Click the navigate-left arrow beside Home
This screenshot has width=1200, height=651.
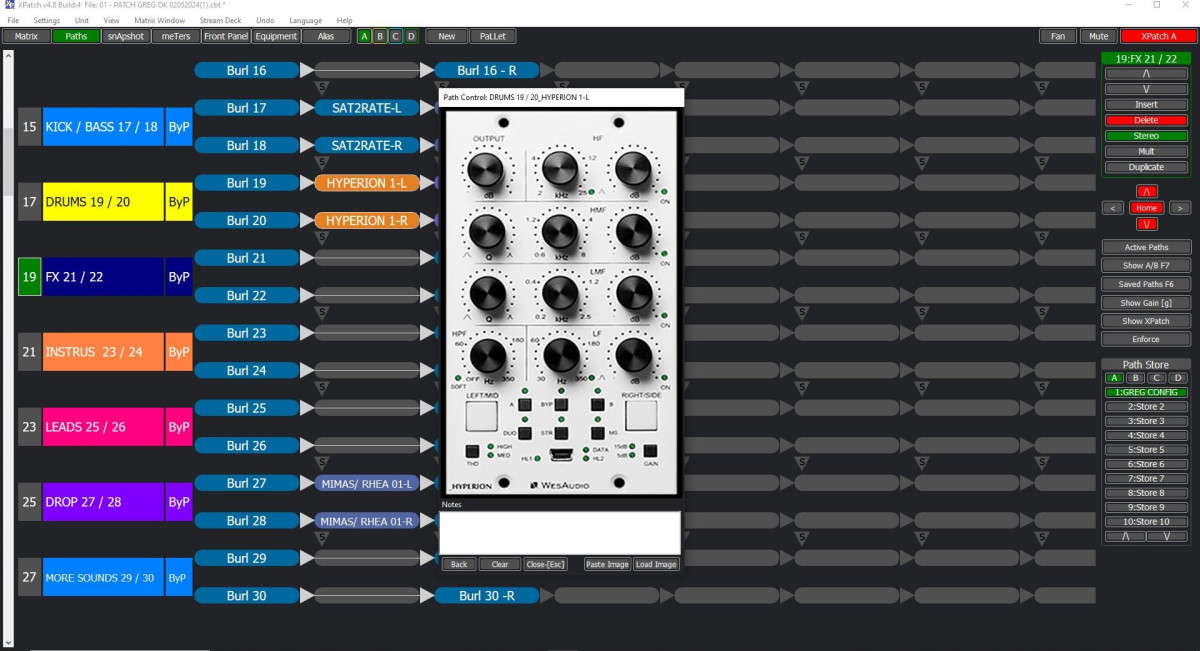[x=1113, y=208]
